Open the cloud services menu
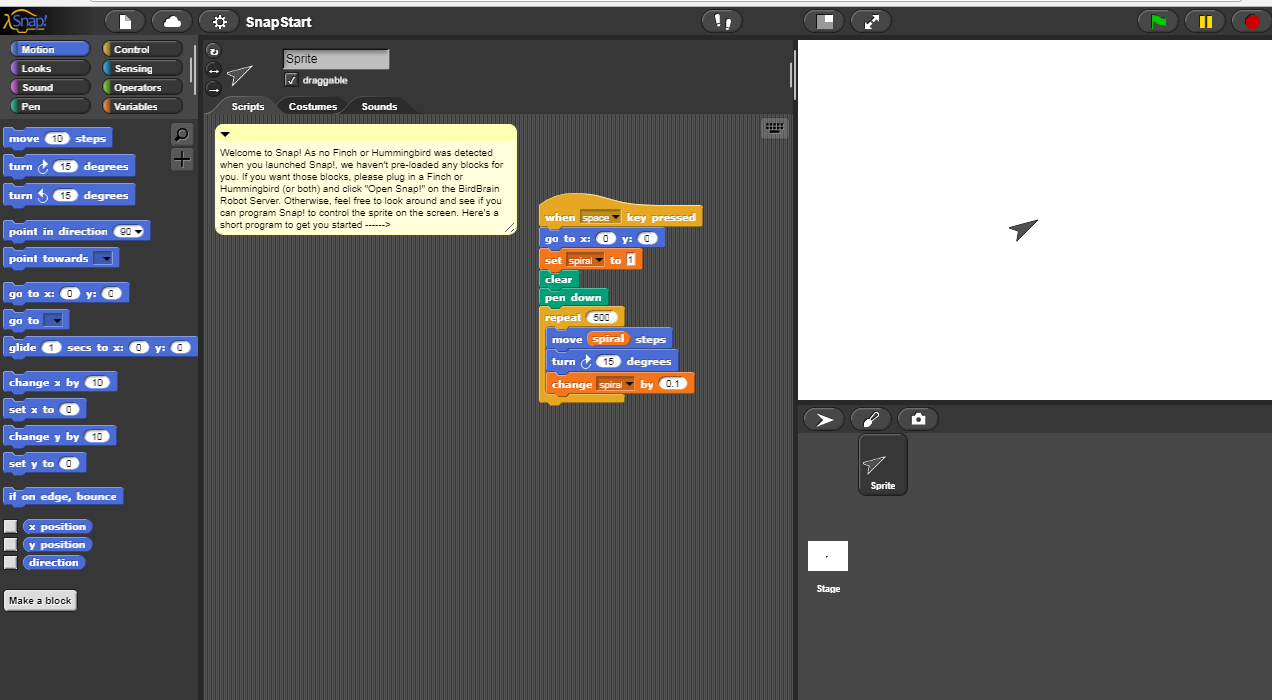Screen dimensions: 1272x700 pos(171,20)
